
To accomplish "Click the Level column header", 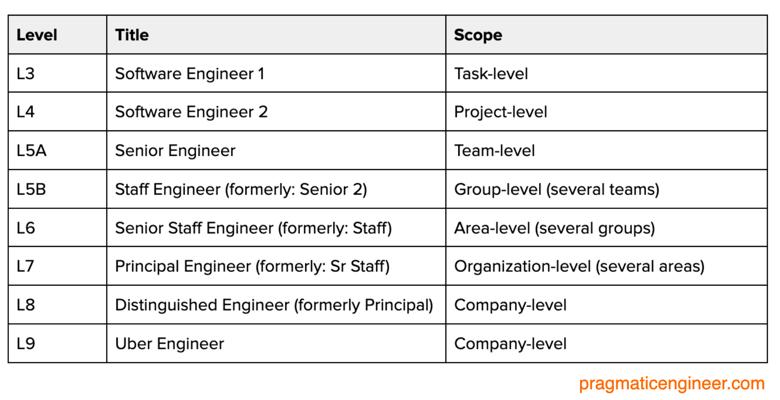I will pyautogui.click(x=37, y=35).
